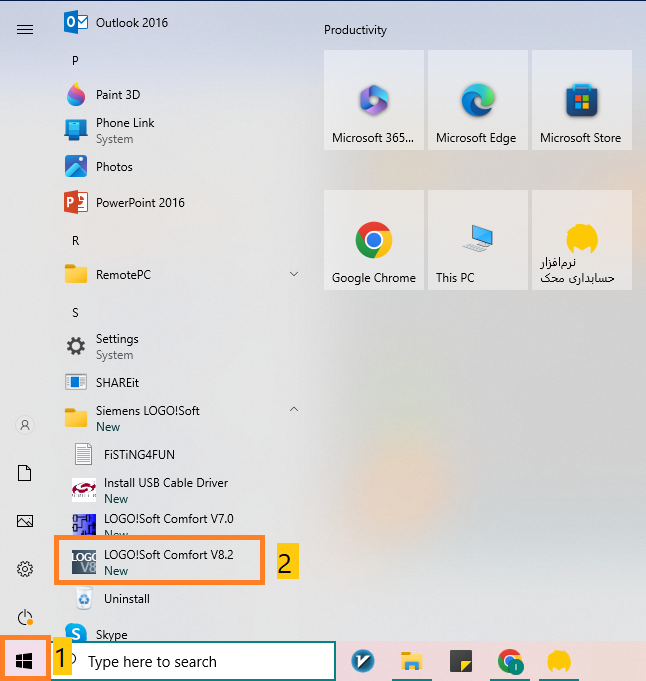The width and height of the screenshot is (646, 681).
Task: Open Outlook 2016 from the app list
Action: tap(116, 22)
